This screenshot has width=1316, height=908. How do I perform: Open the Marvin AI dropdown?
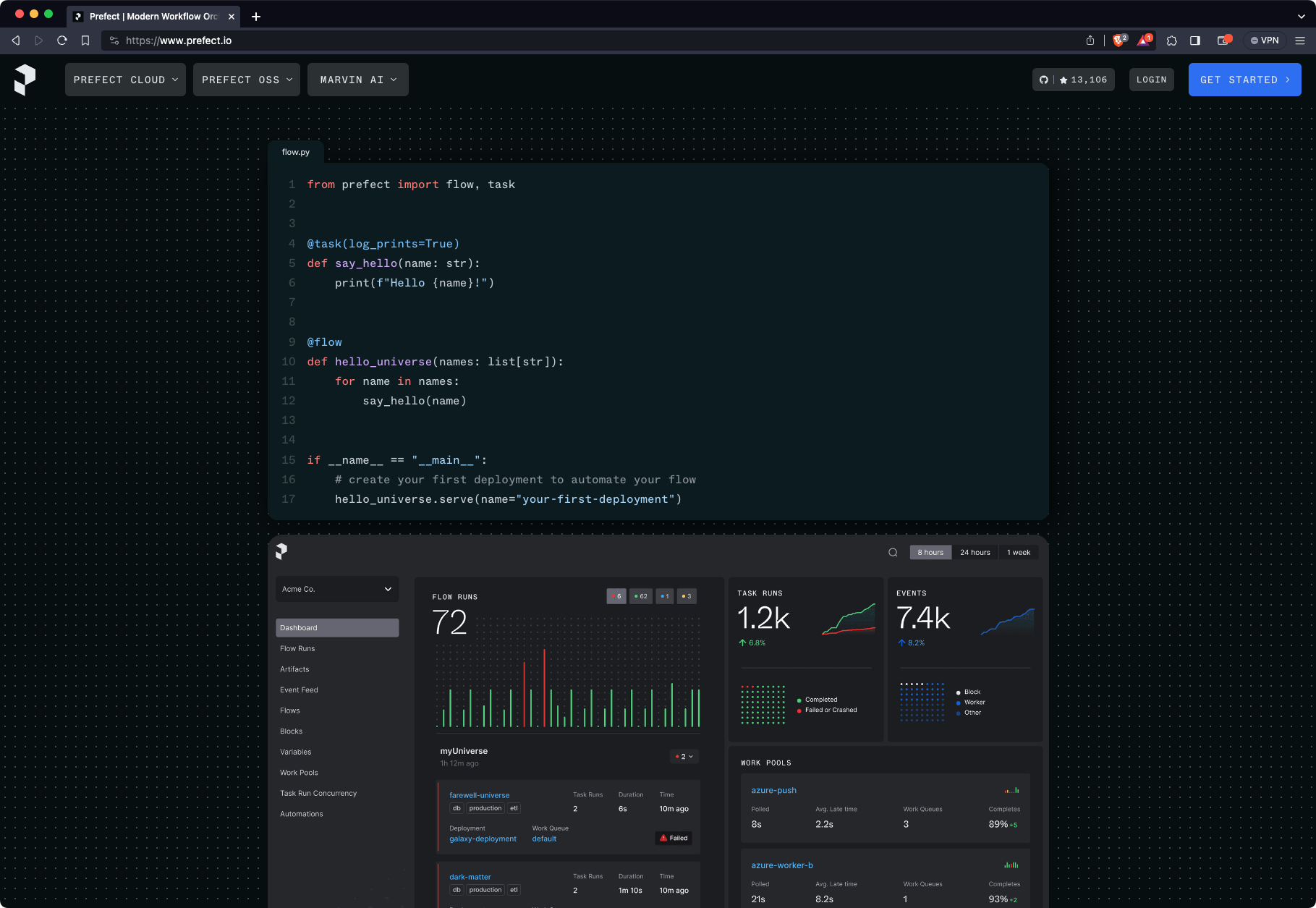point(358,80)
